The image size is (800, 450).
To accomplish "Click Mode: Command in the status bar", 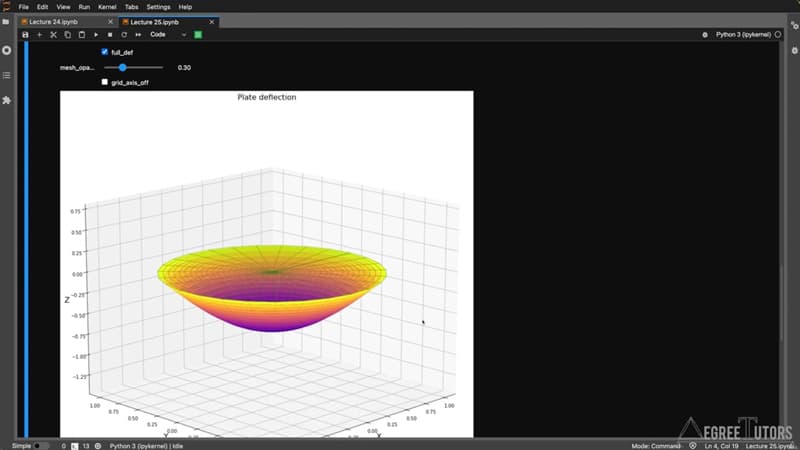I will point(656,446).
